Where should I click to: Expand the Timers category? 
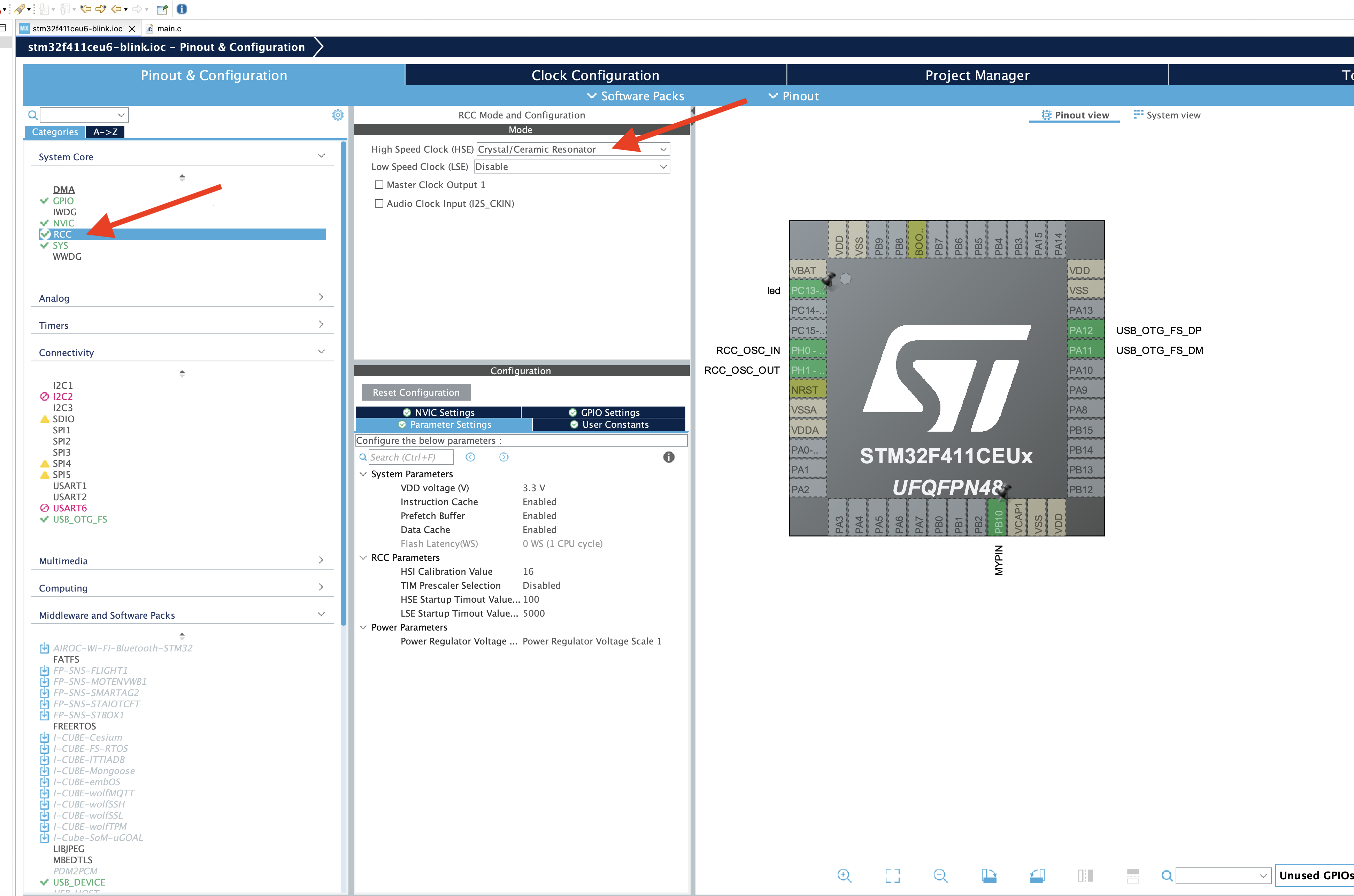(x=321, y=324)
